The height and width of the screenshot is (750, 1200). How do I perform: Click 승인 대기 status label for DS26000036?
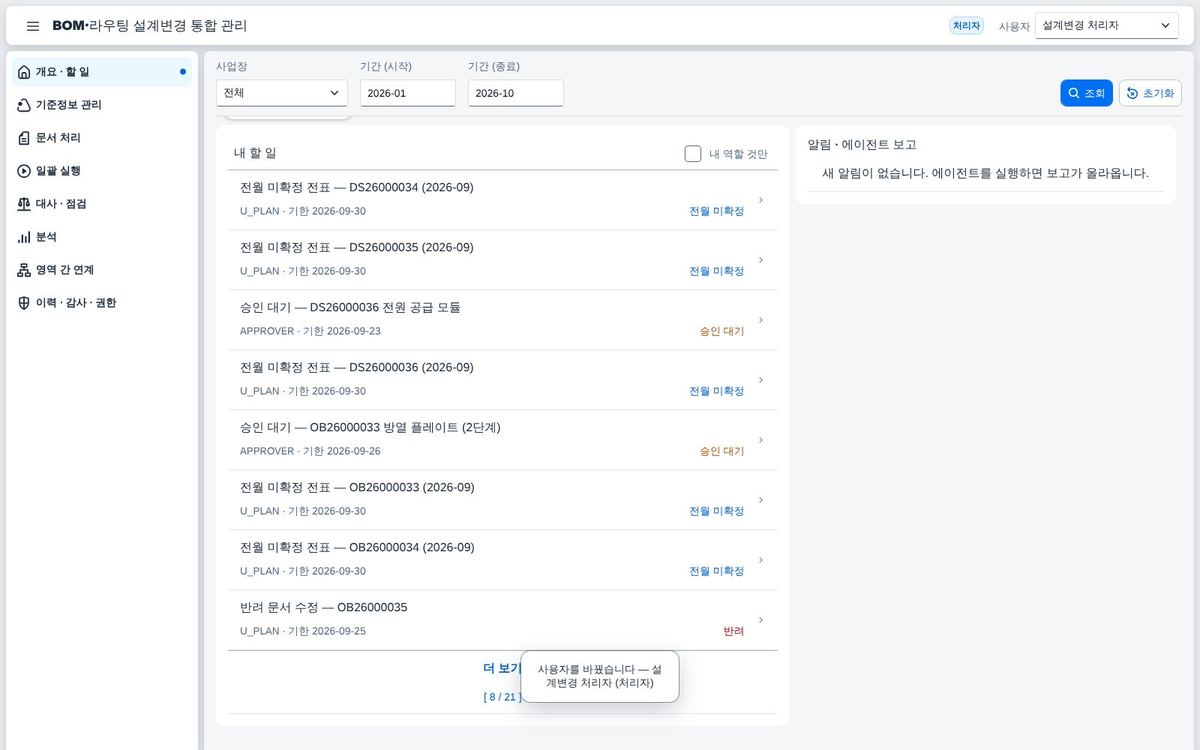722,331
